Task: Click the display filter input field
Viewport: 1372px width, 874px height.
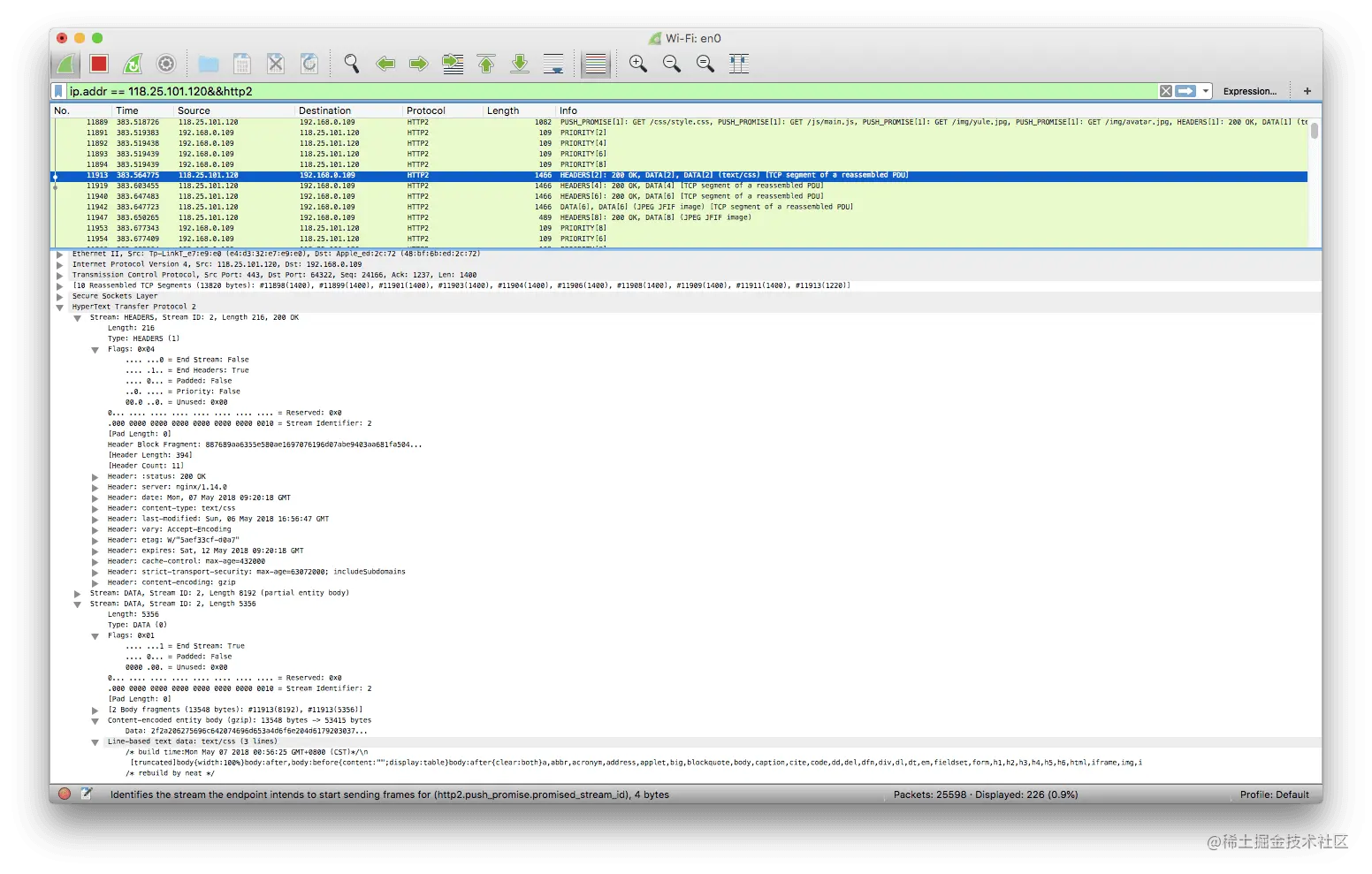Action: [x=612, y=91]
